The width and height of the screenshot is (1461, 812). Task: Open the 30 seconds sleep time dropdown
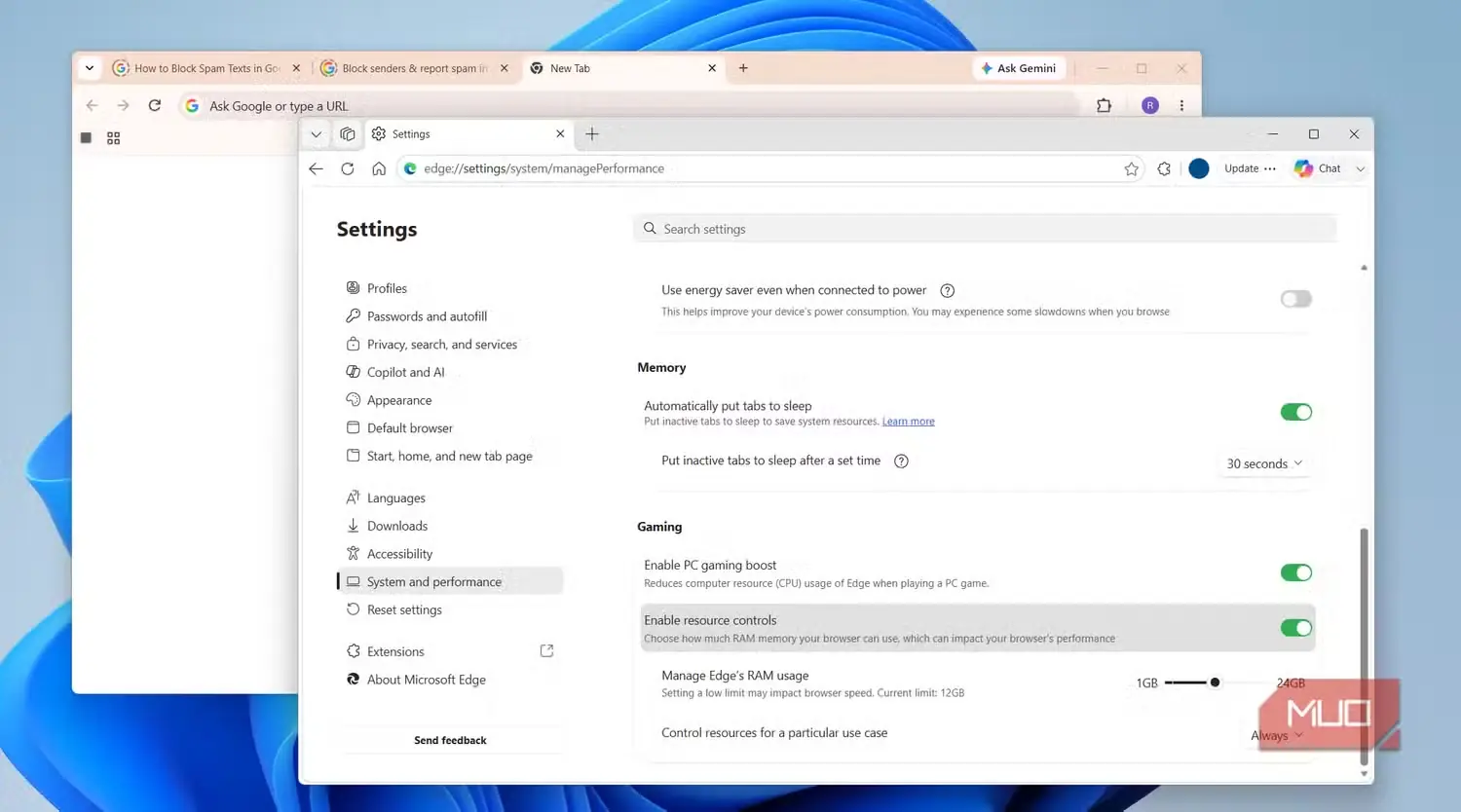[1264, 463]
